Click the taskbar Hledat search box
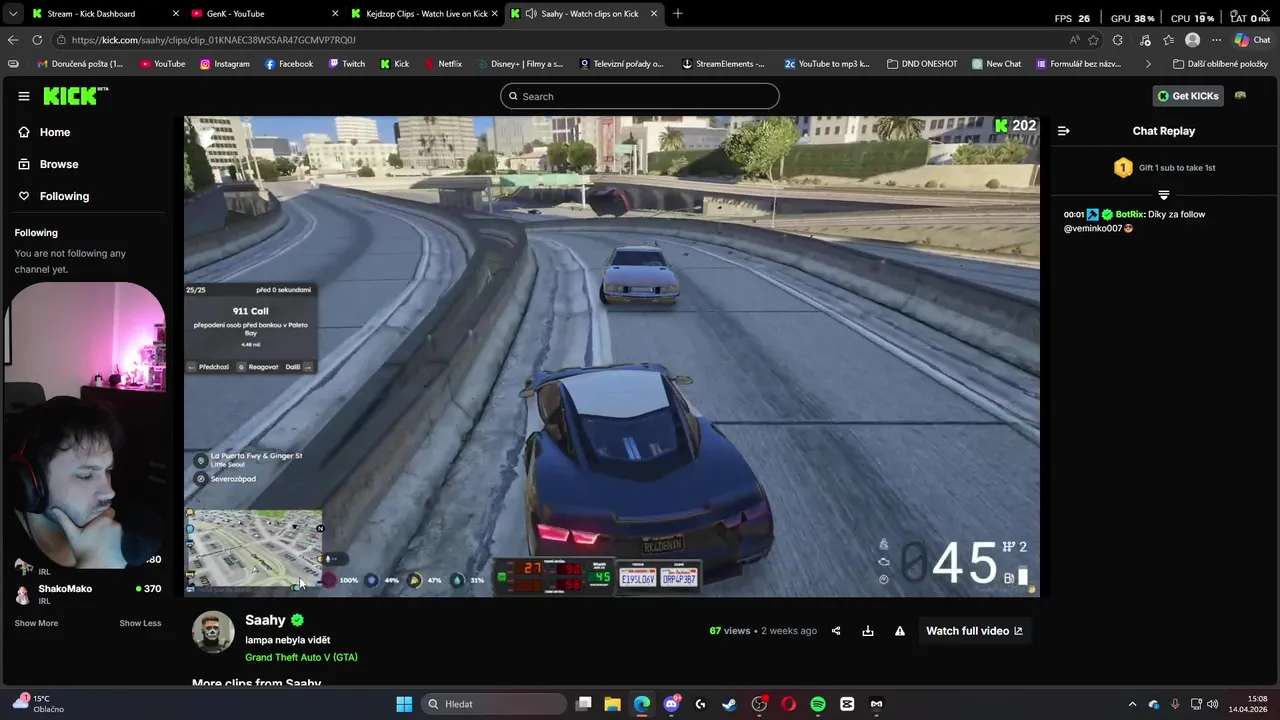Screen dimensions: 1280x720 pos(494,704)
